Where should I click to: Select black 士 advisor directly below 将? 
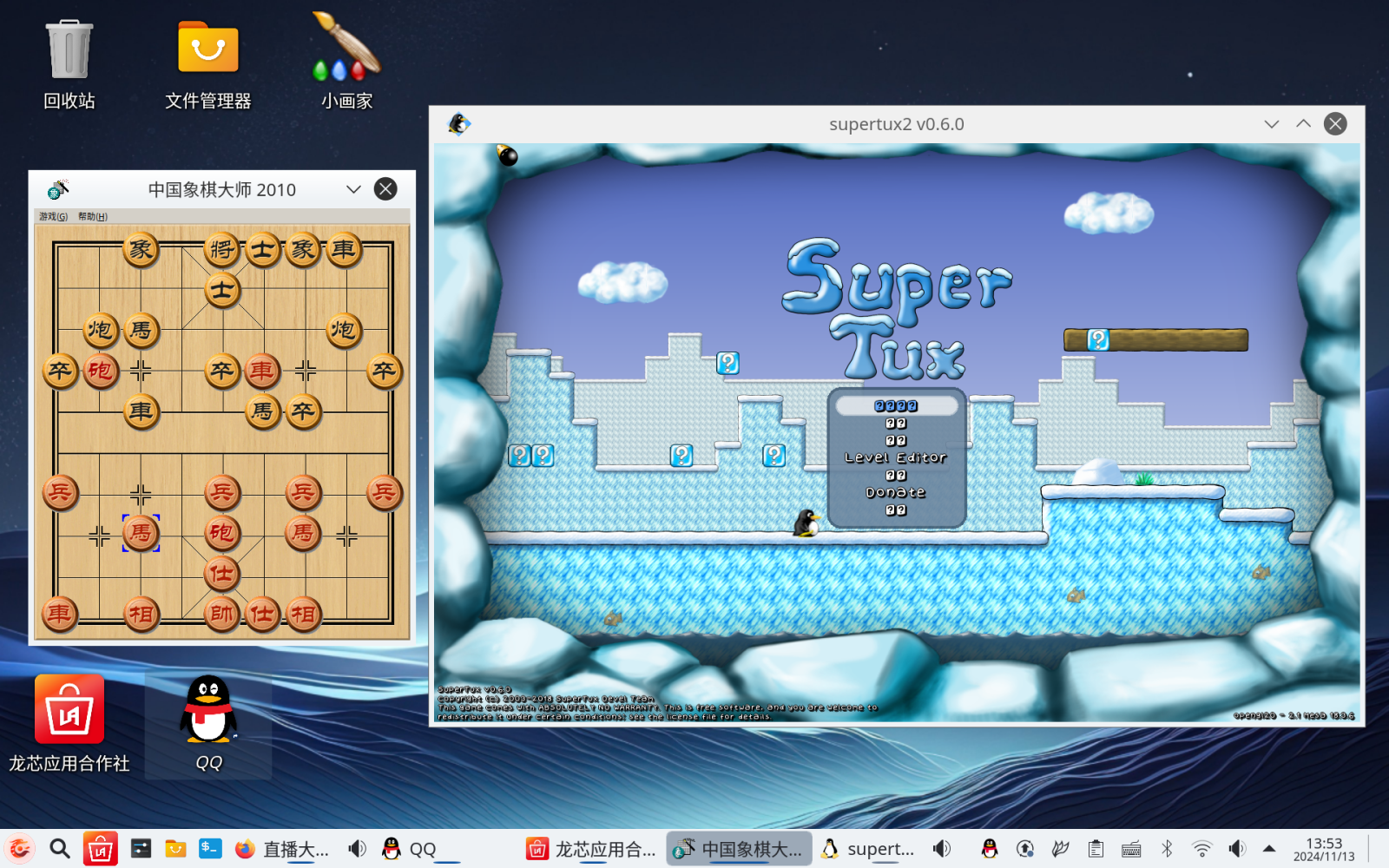tap(222, 290)
